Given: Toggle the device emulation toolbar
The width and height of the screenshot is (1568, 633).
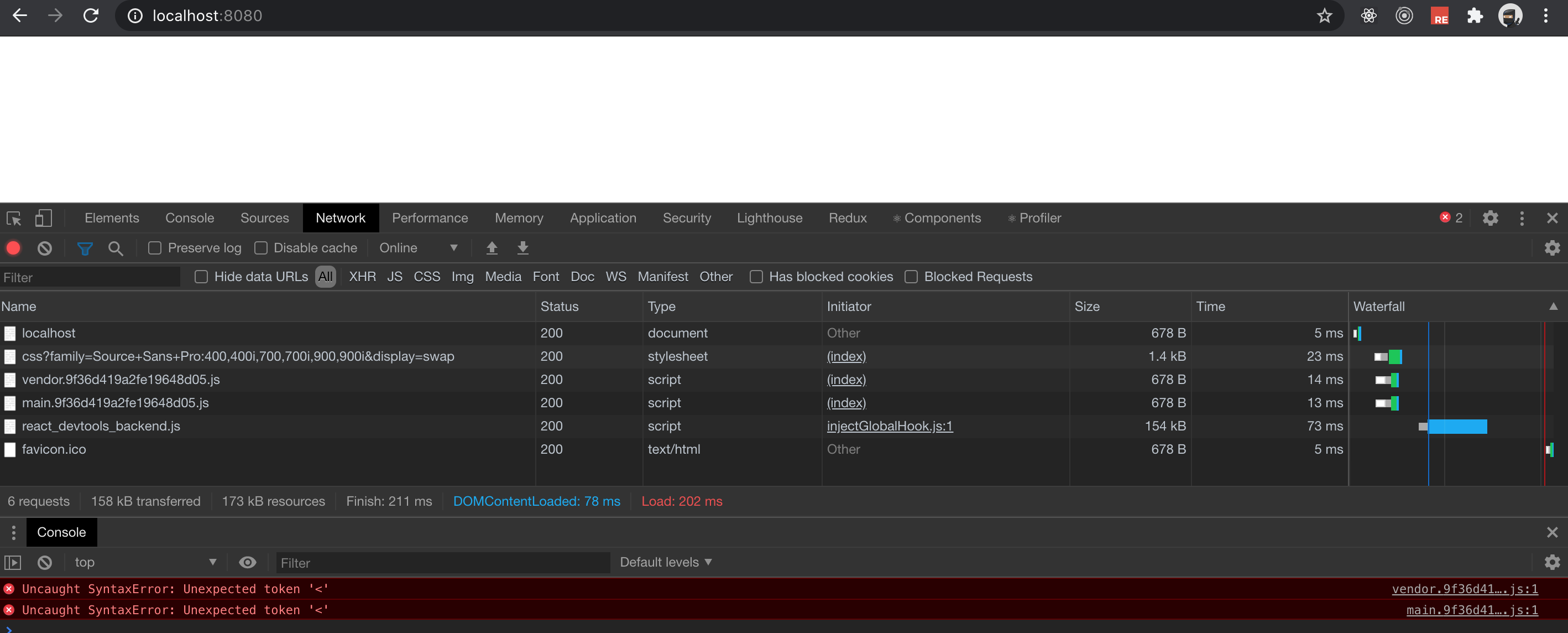Looking at the screenshot, I should point(43,217).
